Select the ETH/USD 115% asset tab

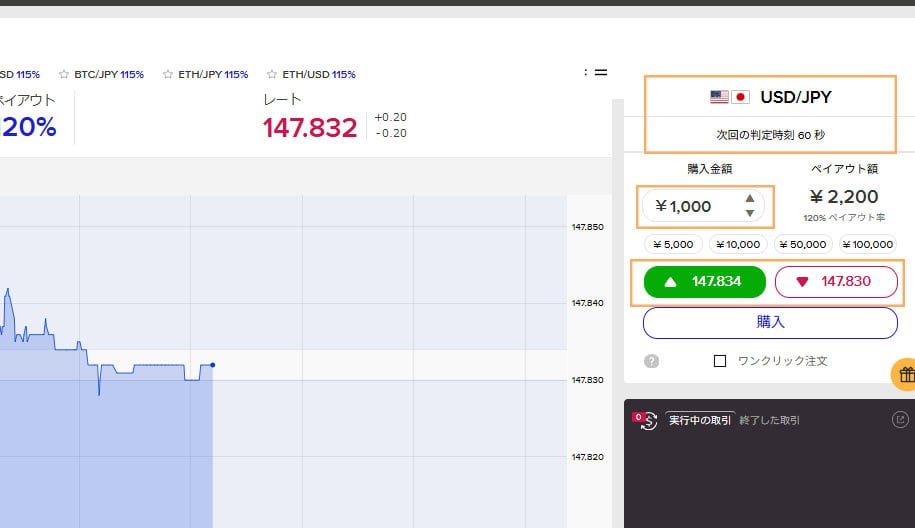319,74
